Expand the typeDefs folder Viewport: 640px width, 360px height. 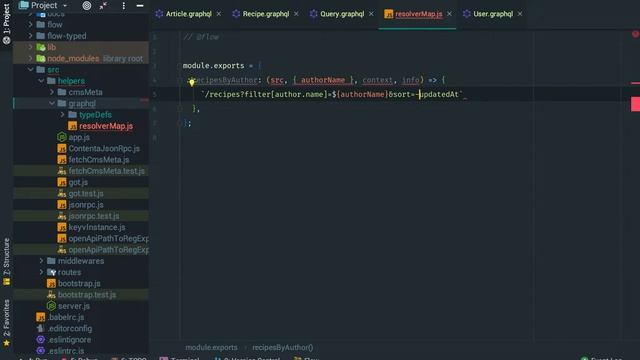62,115
